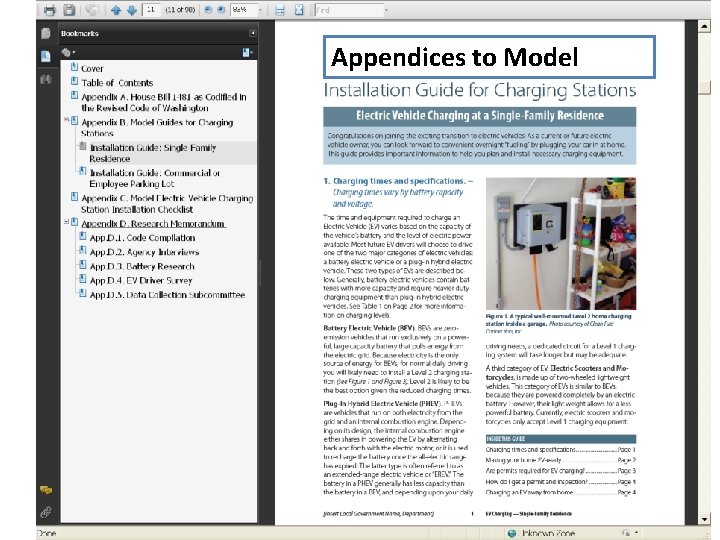Open the Pages thumbnails panel icon
Viewport: 720px width, 540px height.
tap(45, 34)
